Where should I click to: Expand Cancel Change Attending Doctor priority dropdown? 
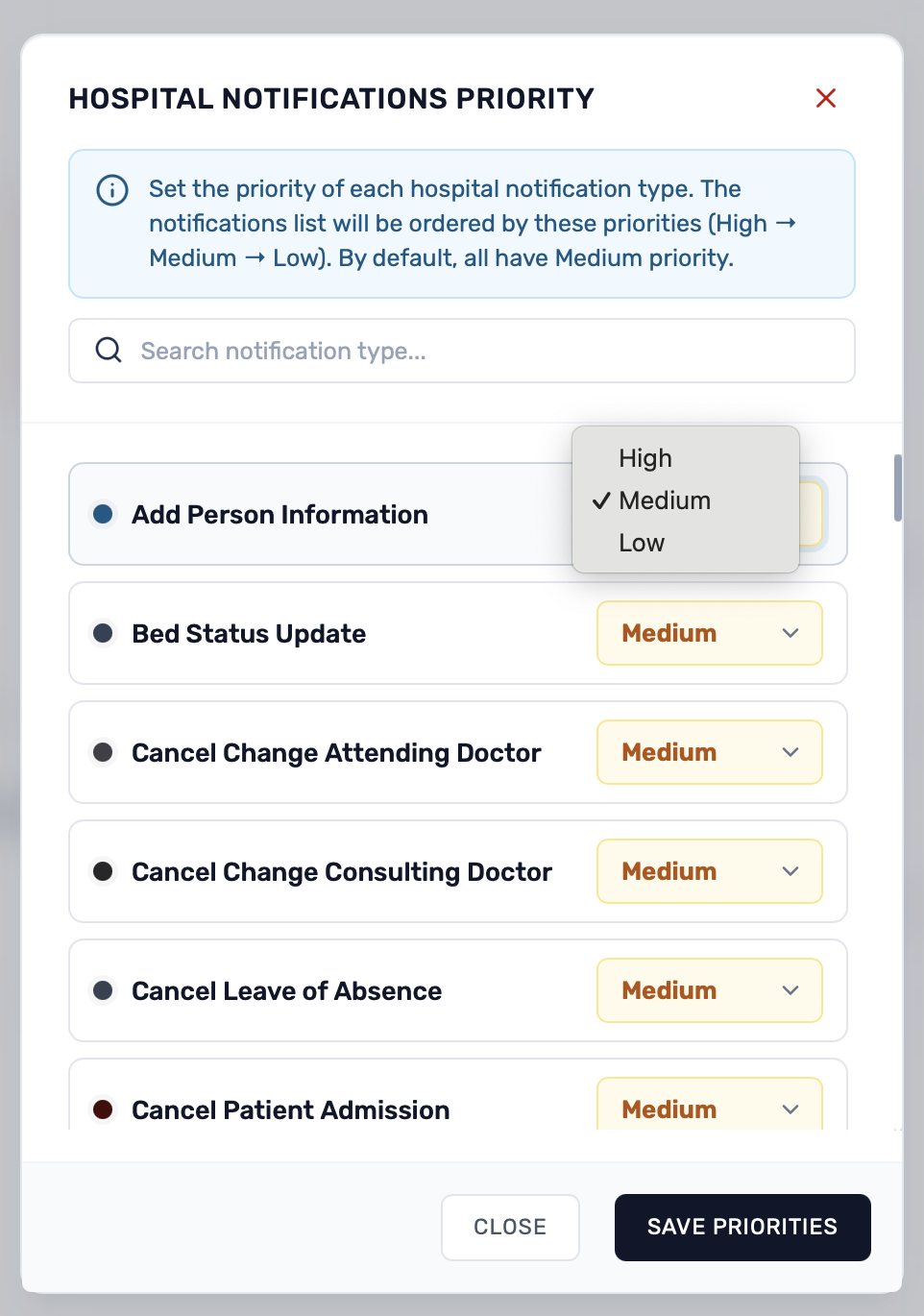(x=710, y=752)
